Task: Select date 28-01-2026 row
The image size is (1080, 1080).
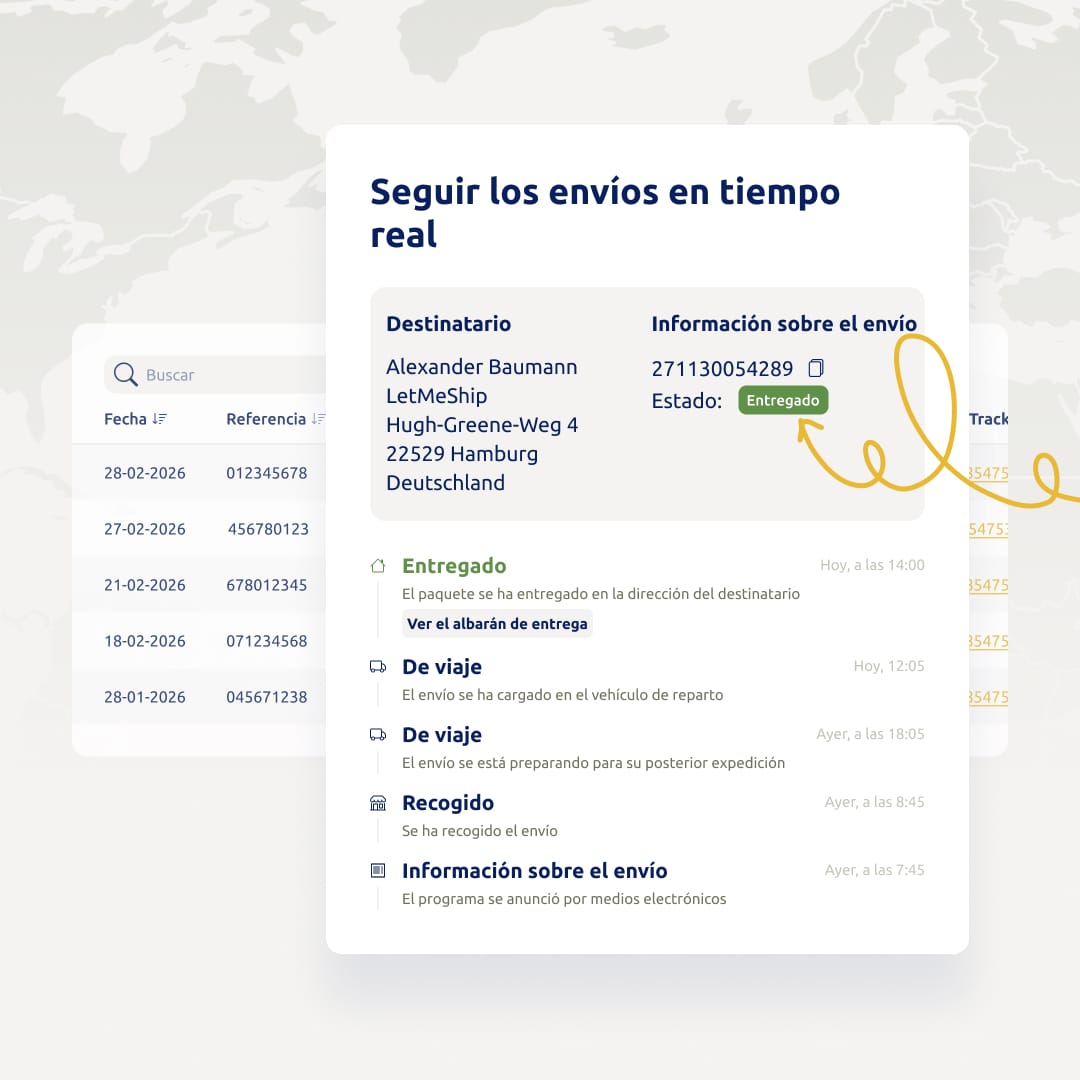Action: point(145,697)
